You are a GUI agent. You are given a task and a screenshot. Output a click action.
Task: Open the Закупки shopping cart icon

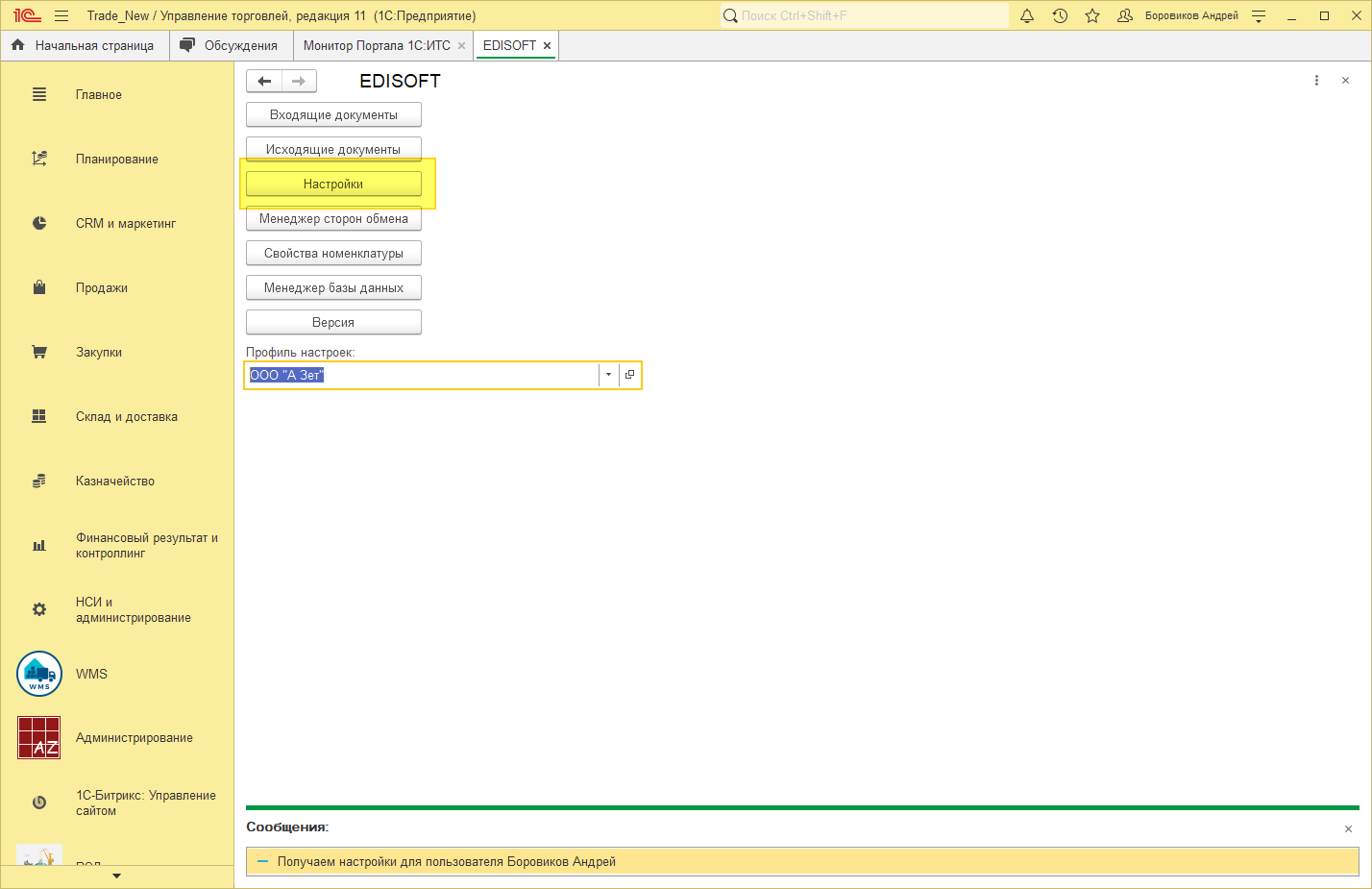coord(39,353)
